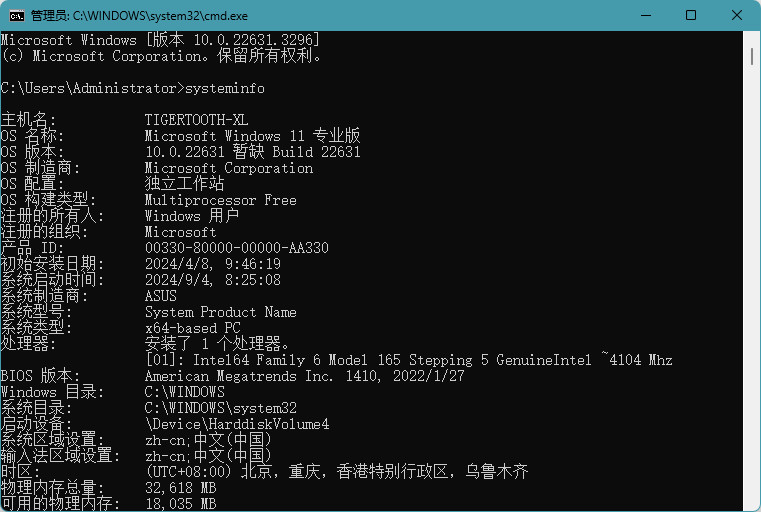
Task: Minimize the command prompt window
Action: [x=643, y=16]
